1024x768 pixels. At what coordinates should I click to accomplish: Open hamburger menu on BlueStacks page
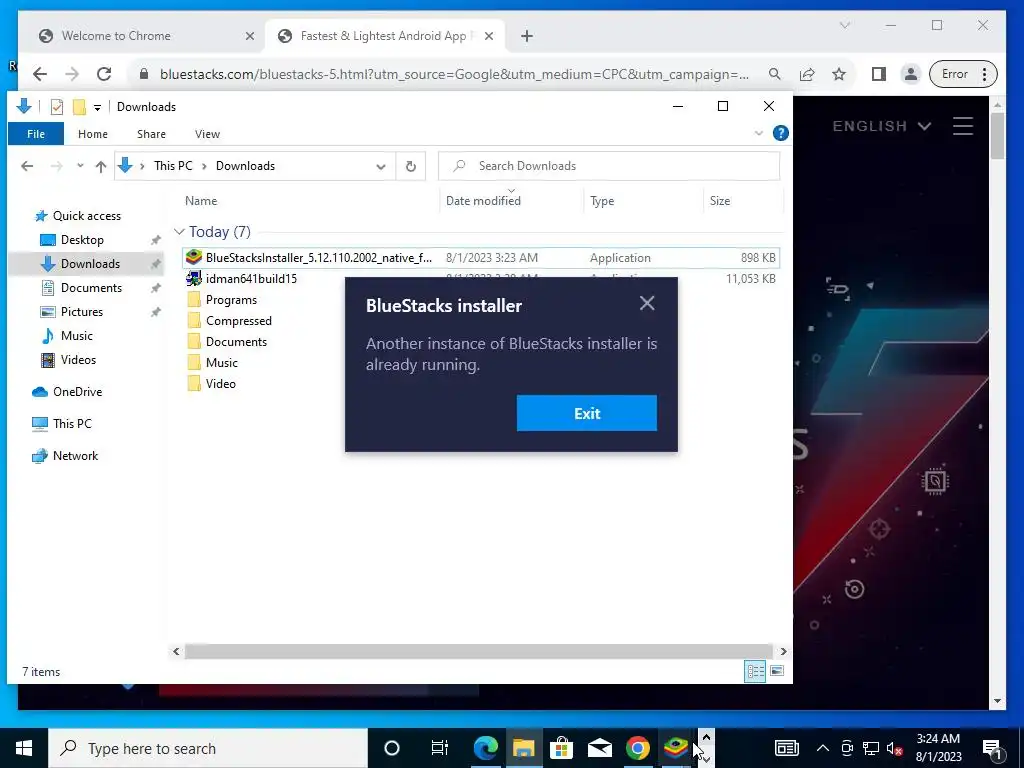(963, 126)
